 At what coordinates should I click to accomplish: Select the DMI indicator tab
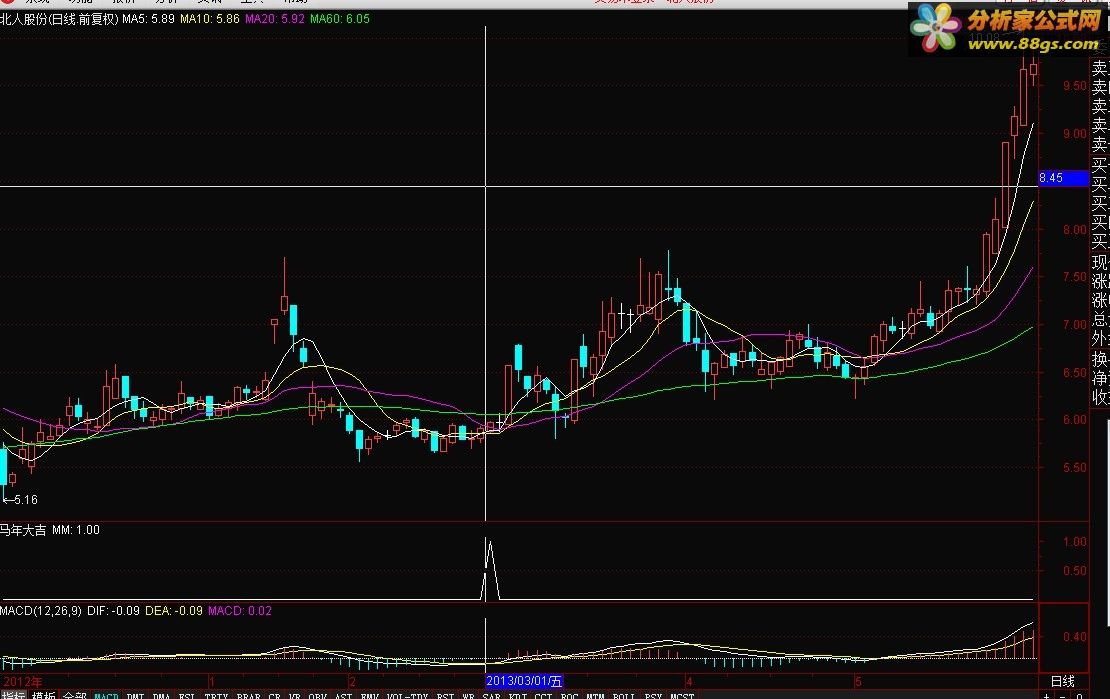(x=135, y=695)
